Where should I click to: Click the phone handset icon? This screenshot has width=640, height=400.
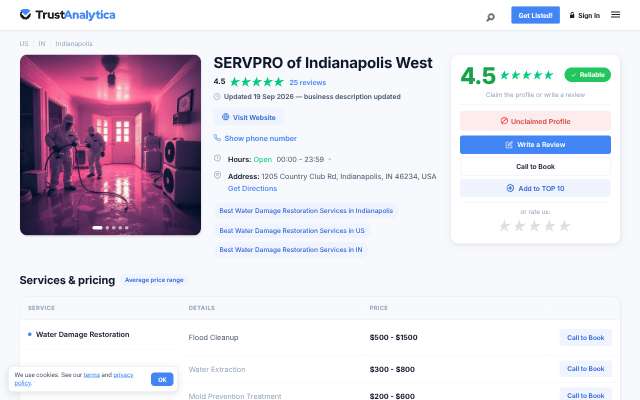point(217,138)
